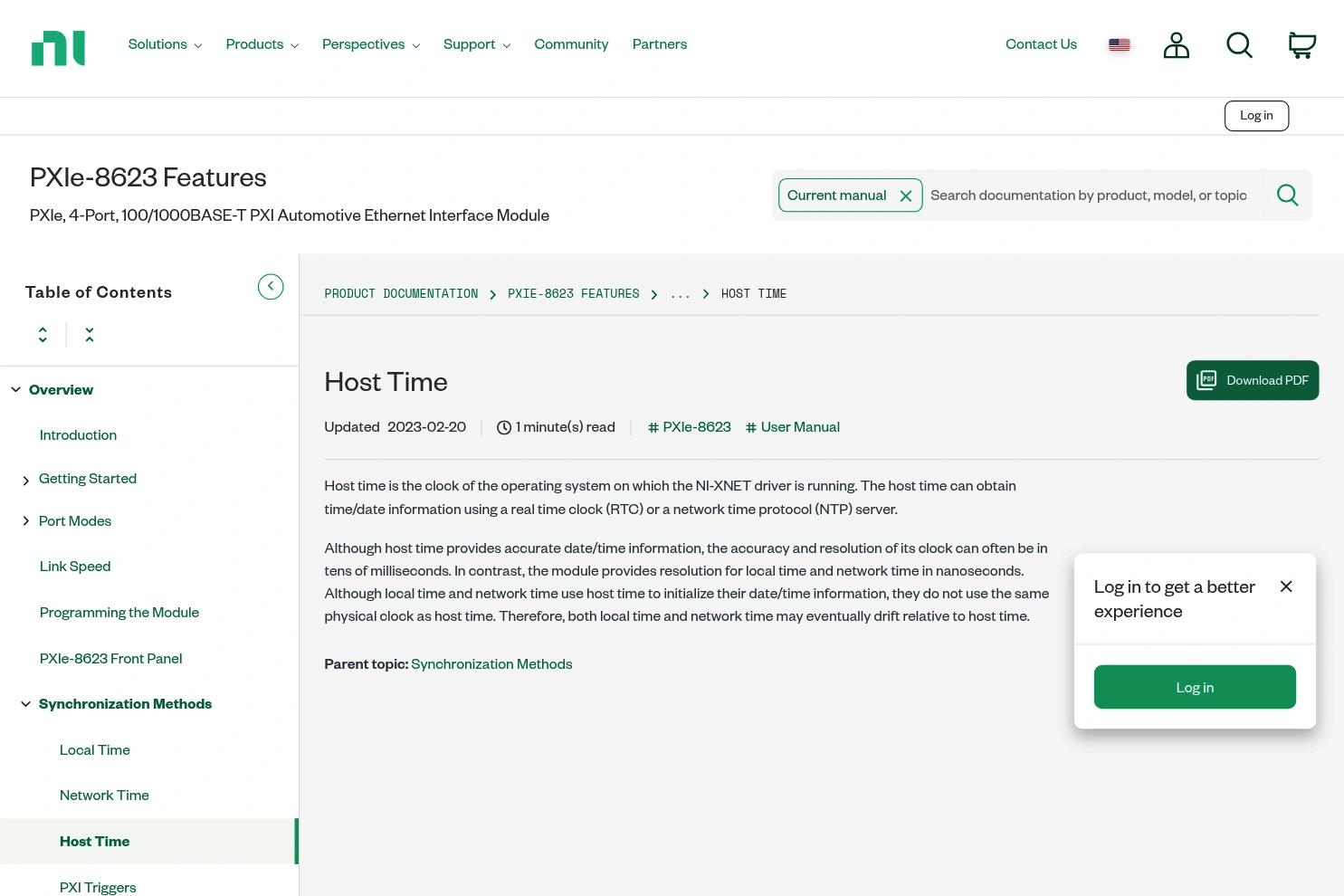Open the site search magnifier icon
1344x896 pixels.
coord(1239,44)
